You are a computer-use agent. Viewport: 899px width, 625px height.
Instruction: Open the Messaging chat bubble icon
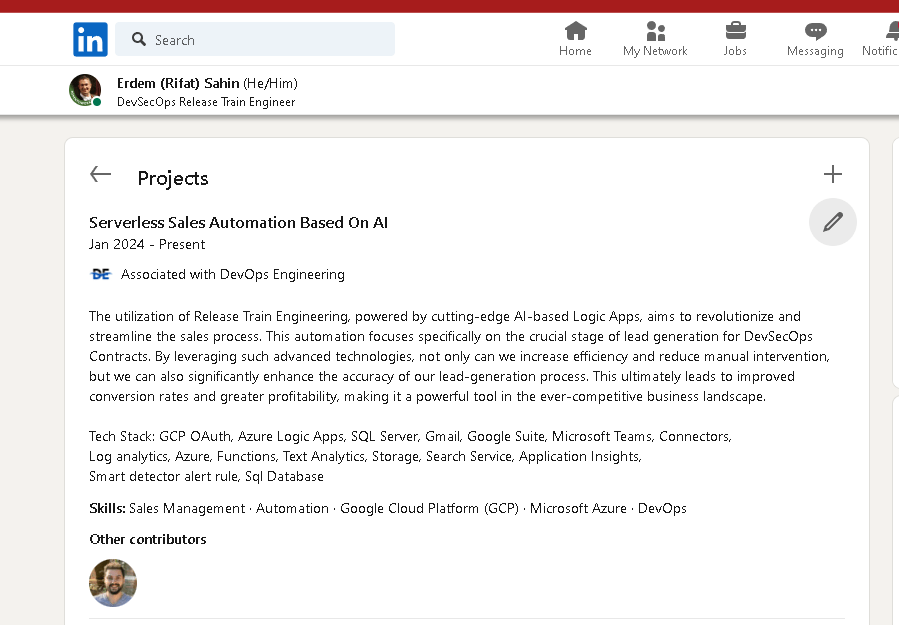pos(815,30)
